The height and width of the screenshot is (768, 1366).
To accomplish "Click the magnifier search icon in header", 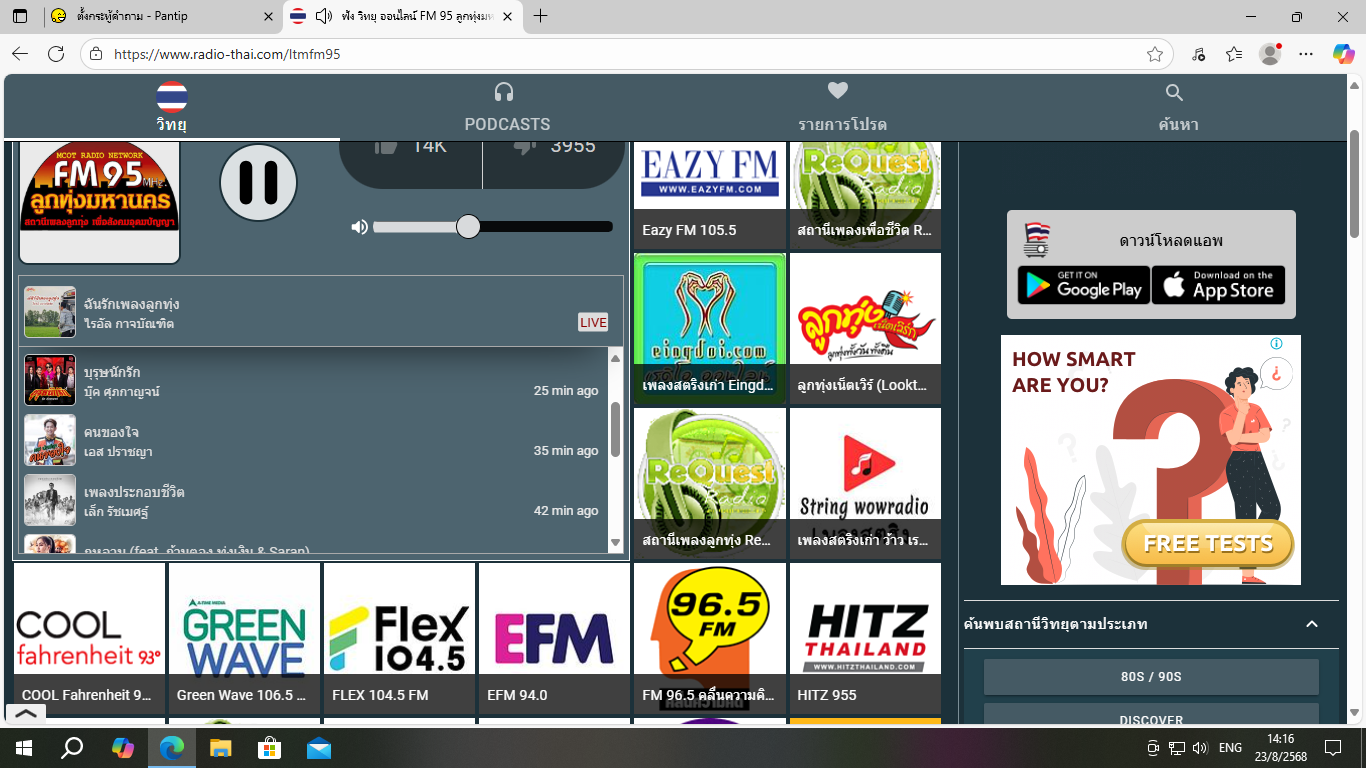I will (1175, 93).
